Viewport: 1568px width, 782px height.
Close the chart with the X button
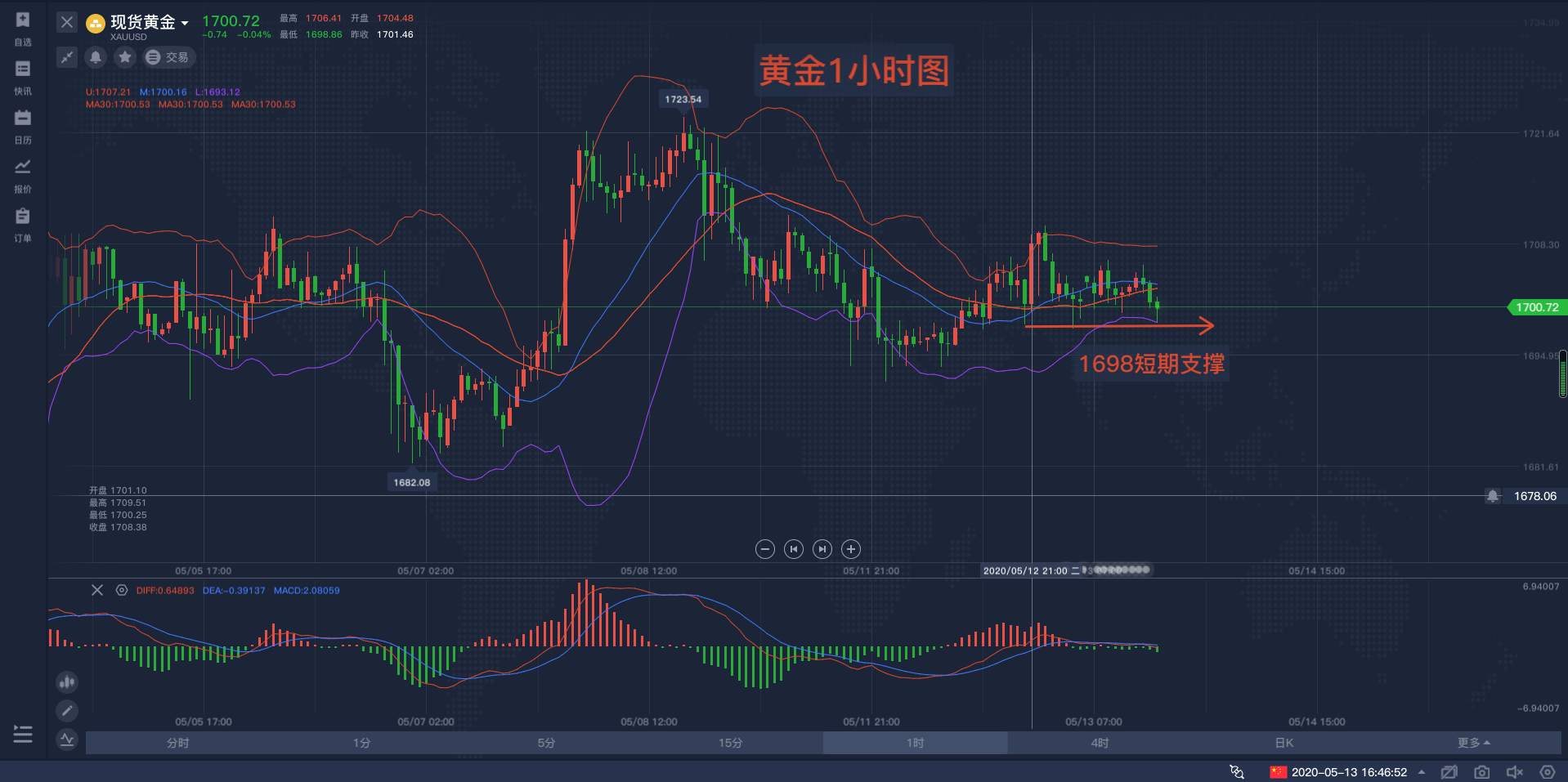[67, 23]
